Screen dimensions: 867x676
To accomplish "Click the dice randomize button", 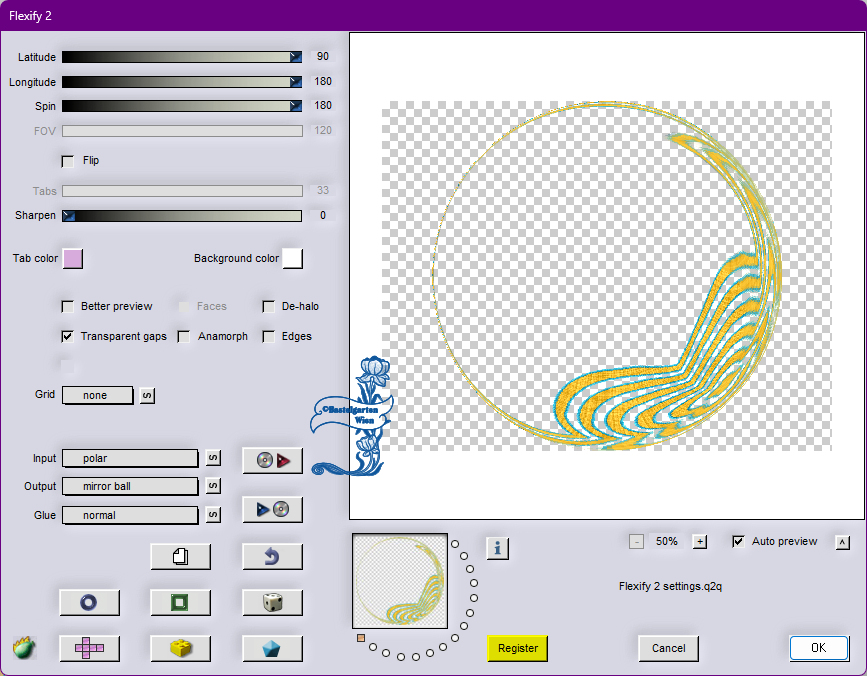I will (x=272, y=602).
